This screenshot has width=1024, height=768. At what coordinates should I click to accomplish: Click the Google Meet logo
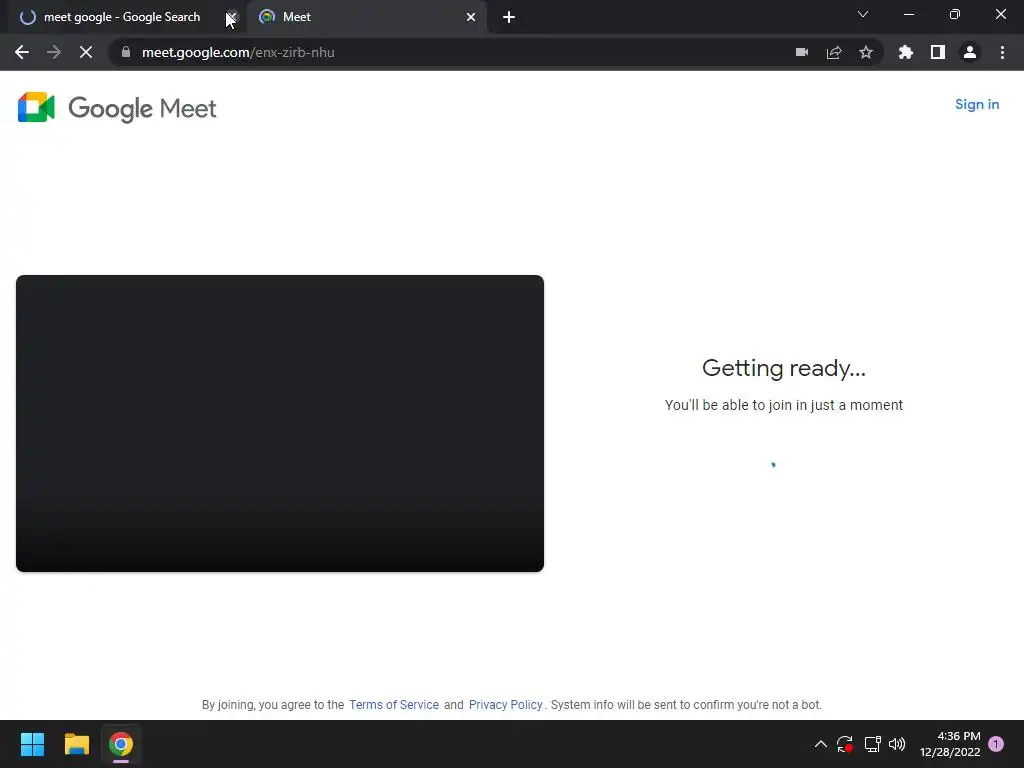pyautogui.click(x=117, y=108)
